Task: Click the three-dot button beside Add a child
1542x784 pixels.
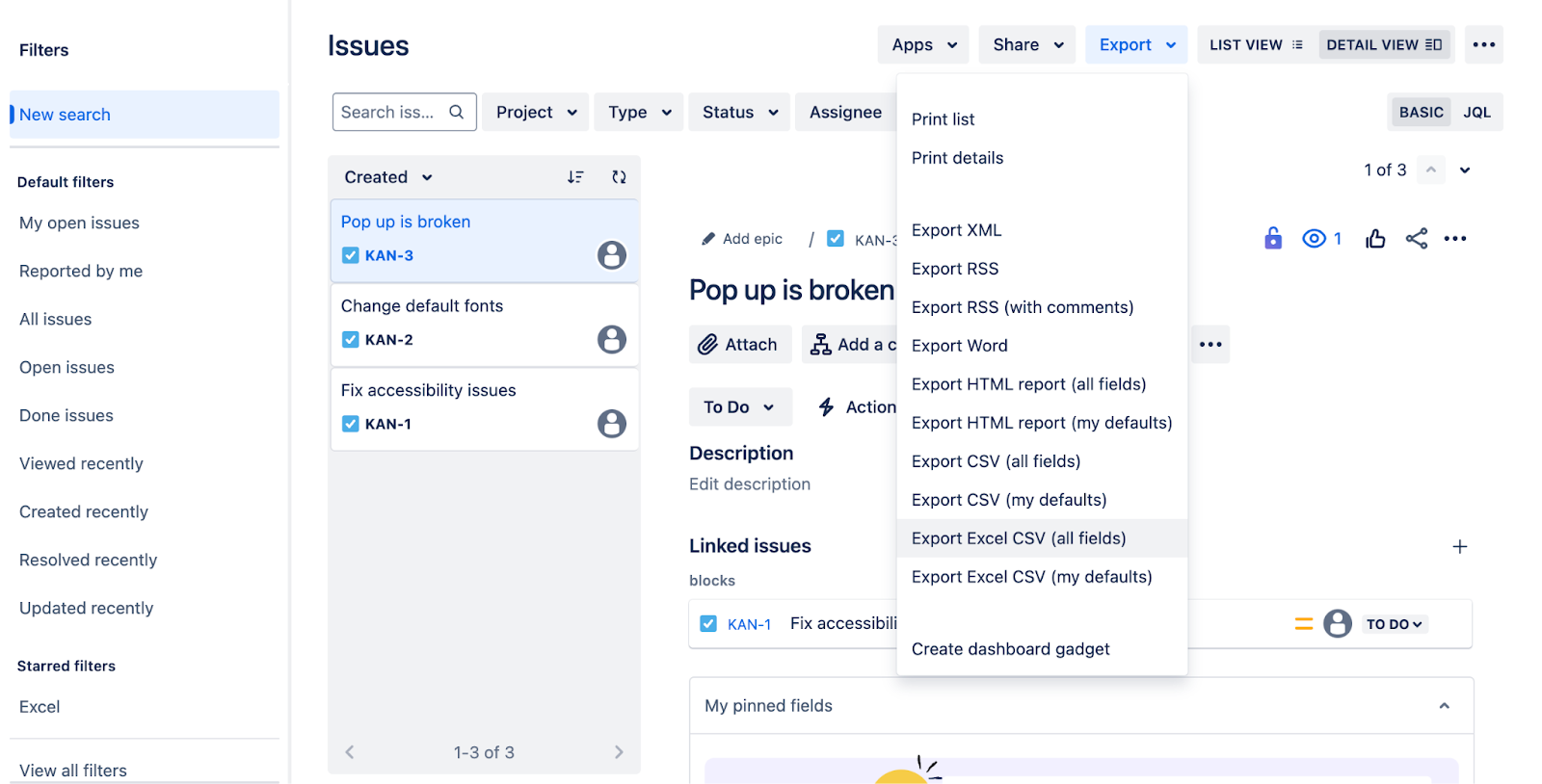Action: pyautogui.click(x=1210, y=344)
